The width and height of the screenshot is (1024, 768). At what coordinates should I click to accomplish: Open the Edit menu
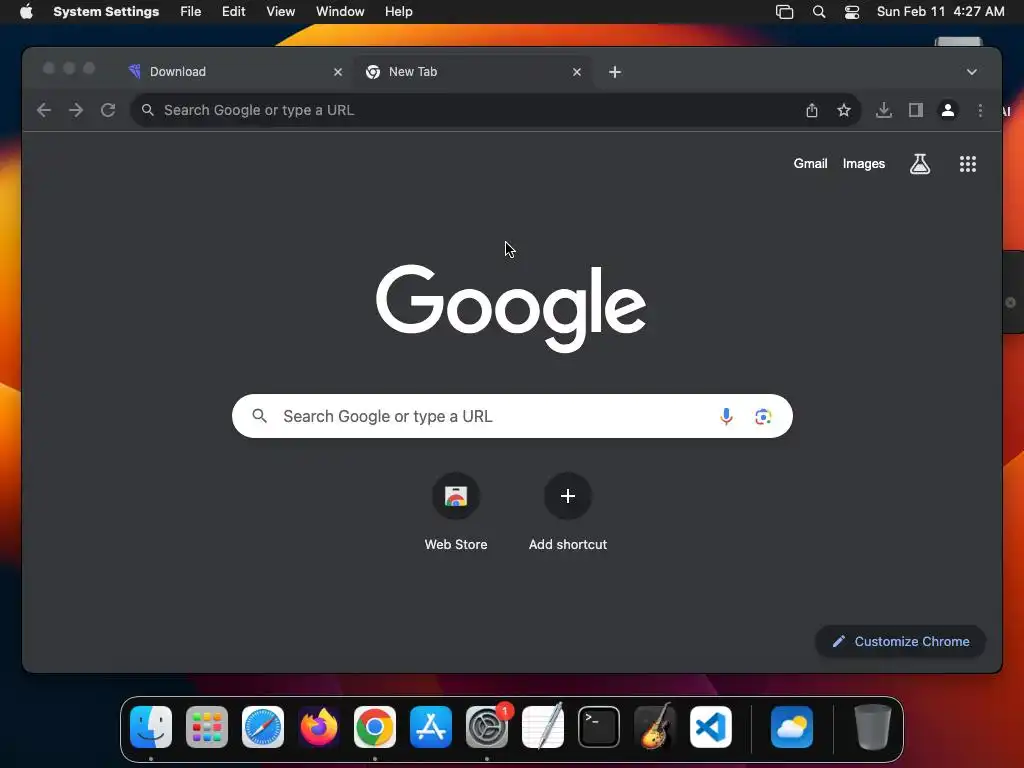point(233,12)
